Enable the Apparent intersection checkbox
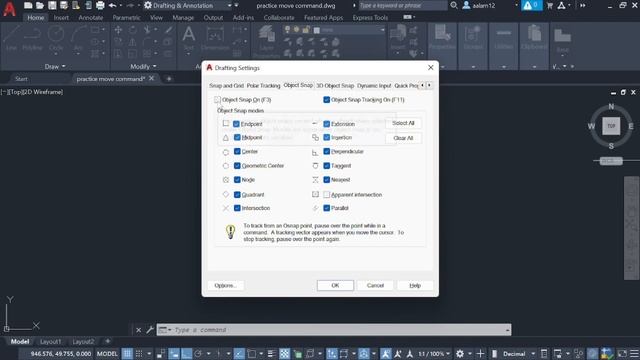640x360 pixels. pos(327,195)
